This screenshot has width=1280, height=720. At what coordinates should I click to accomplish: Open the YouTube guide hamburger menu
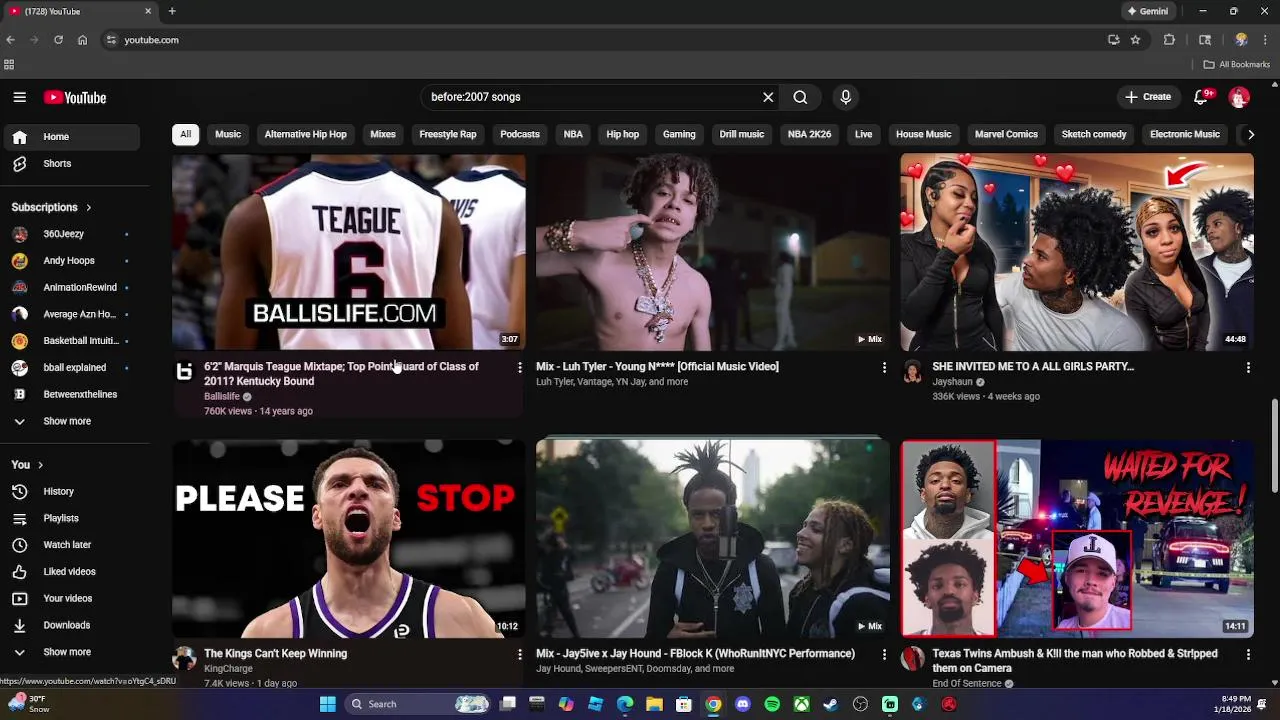click(x=19, y=97)
